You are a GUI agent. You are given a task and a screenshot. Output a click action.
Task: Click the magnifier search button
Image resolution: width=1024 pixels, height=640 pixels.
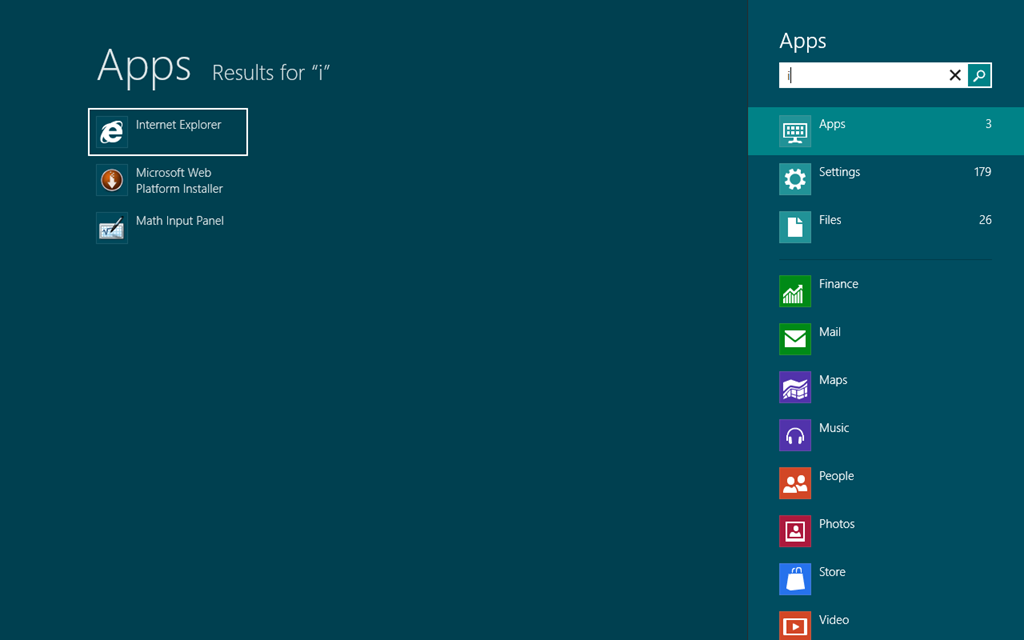979,75
